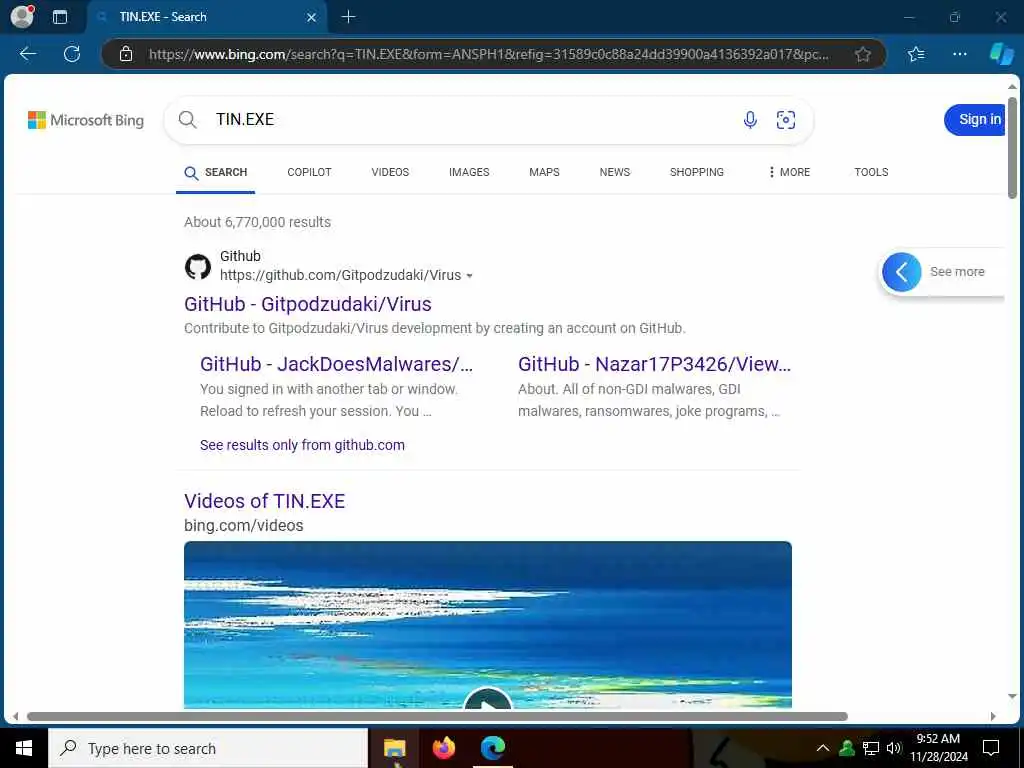Viewport: 1024px width, 768px height.
Task: Click the horizontal page scrollbar
Action: point(437,716)
